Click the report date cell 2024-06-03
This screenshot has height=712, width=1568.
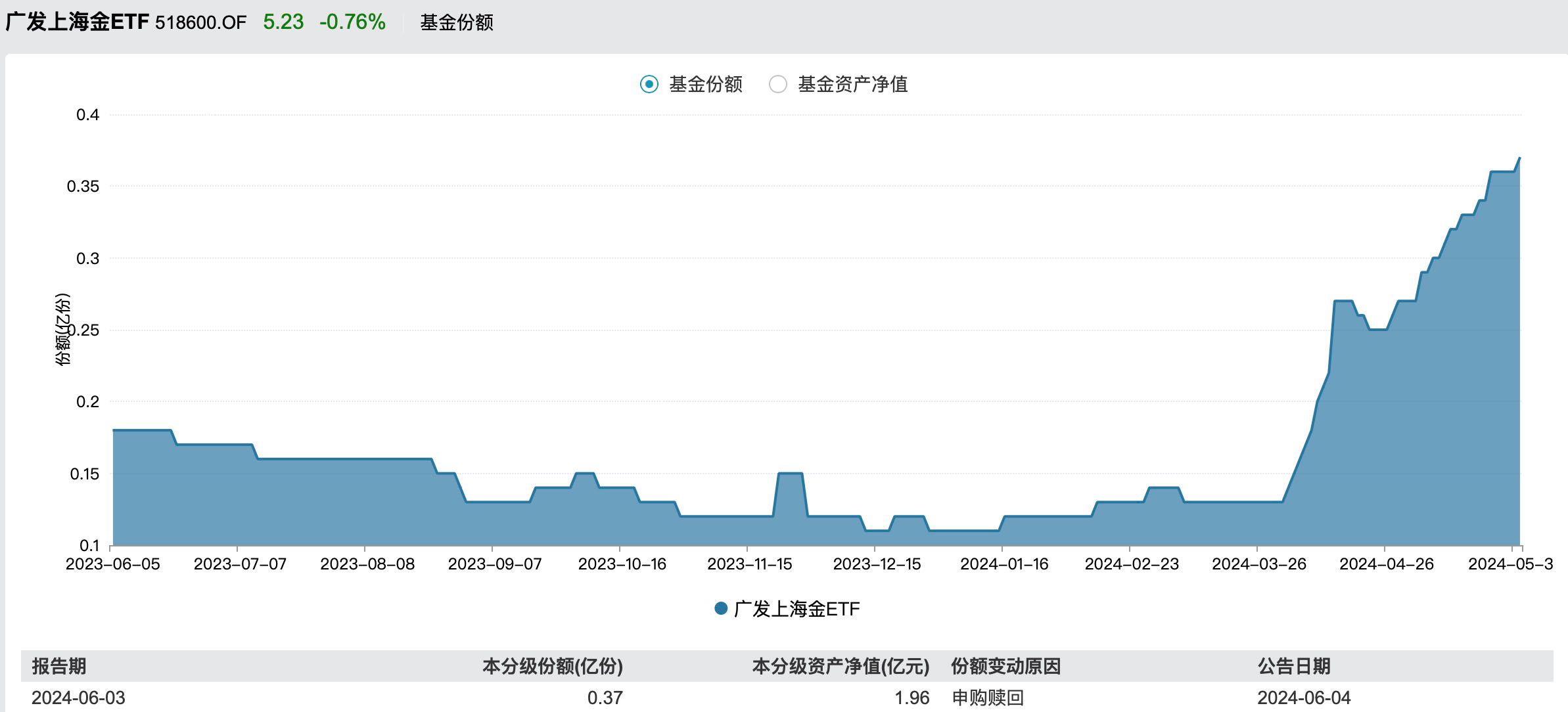(x=78, y=698)
